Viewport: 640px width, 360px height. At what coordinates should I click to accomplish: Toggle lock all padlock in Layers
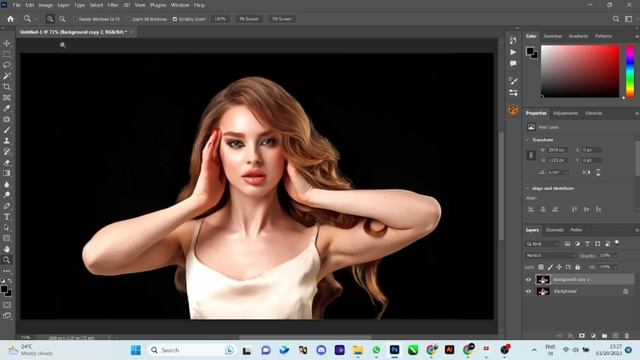[577, 267]
